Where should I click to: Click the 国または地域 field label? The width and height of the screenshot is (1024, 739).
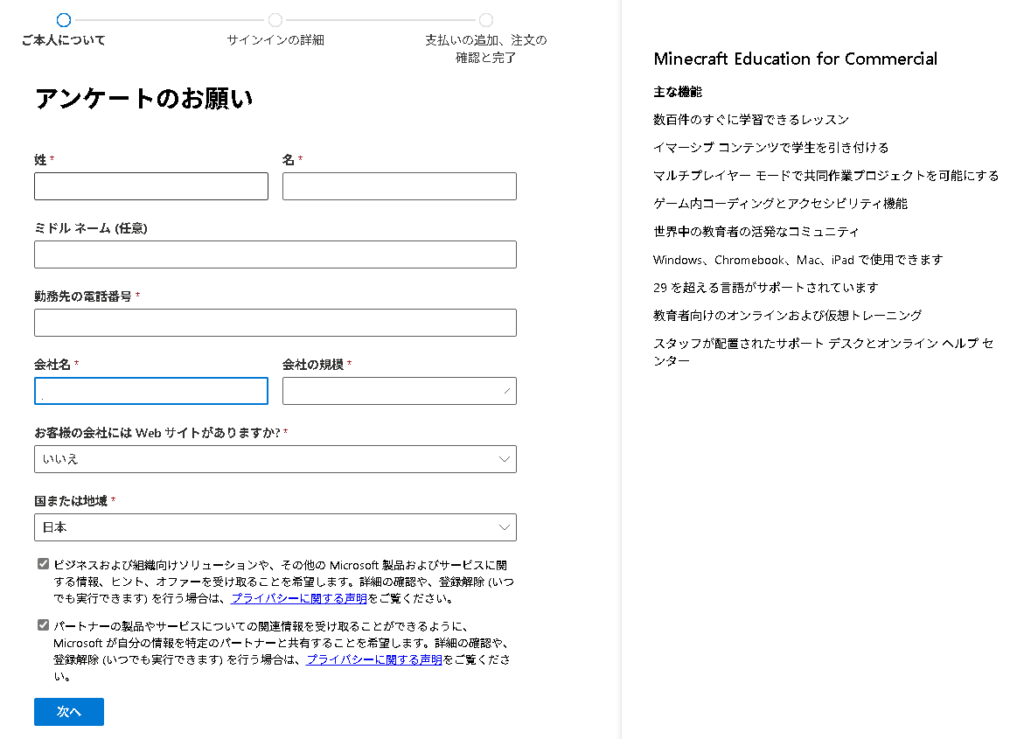click(71, 501)
